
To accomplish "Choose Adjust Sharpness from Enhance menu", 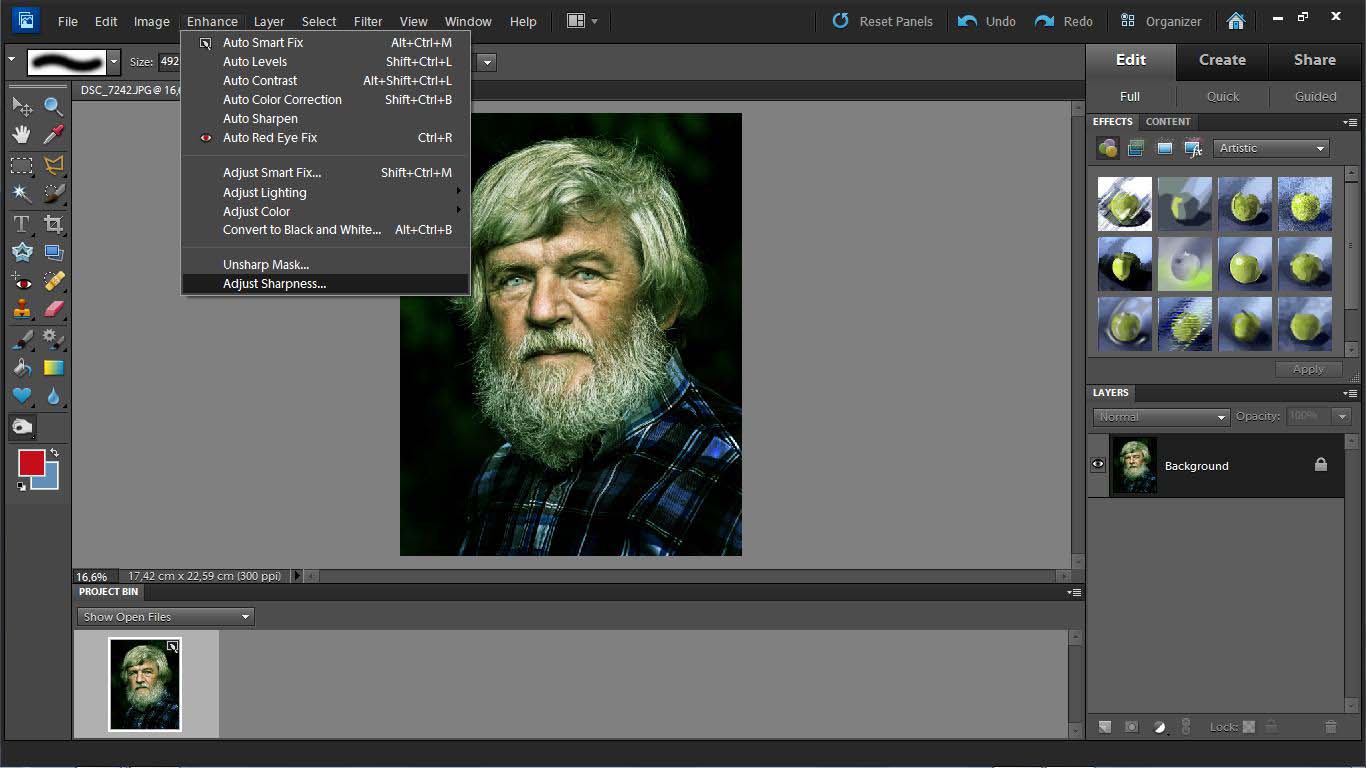I will (274, 284).
